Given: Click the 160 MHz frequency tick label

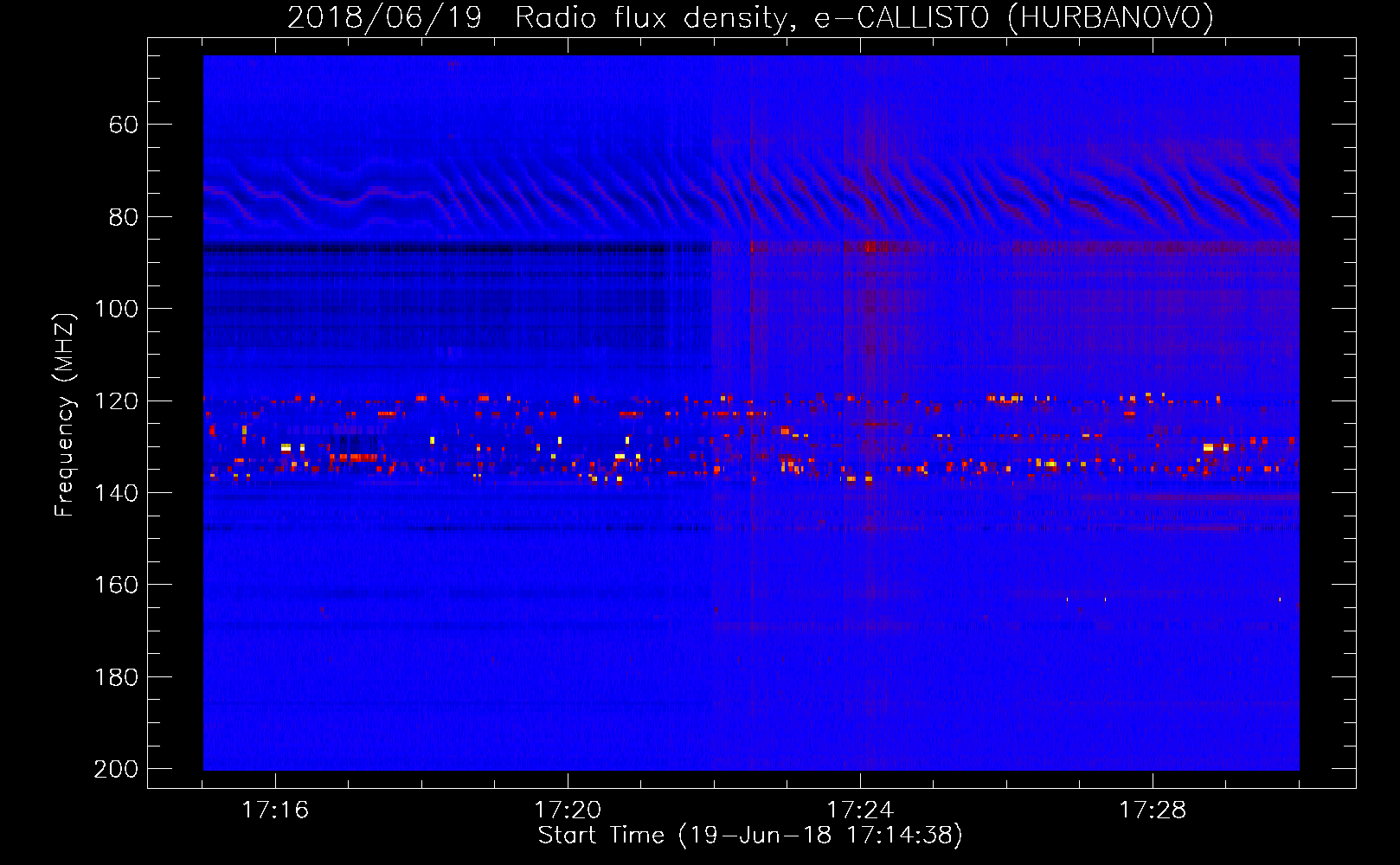Looking at the screenshot, I should coord(116,585).
